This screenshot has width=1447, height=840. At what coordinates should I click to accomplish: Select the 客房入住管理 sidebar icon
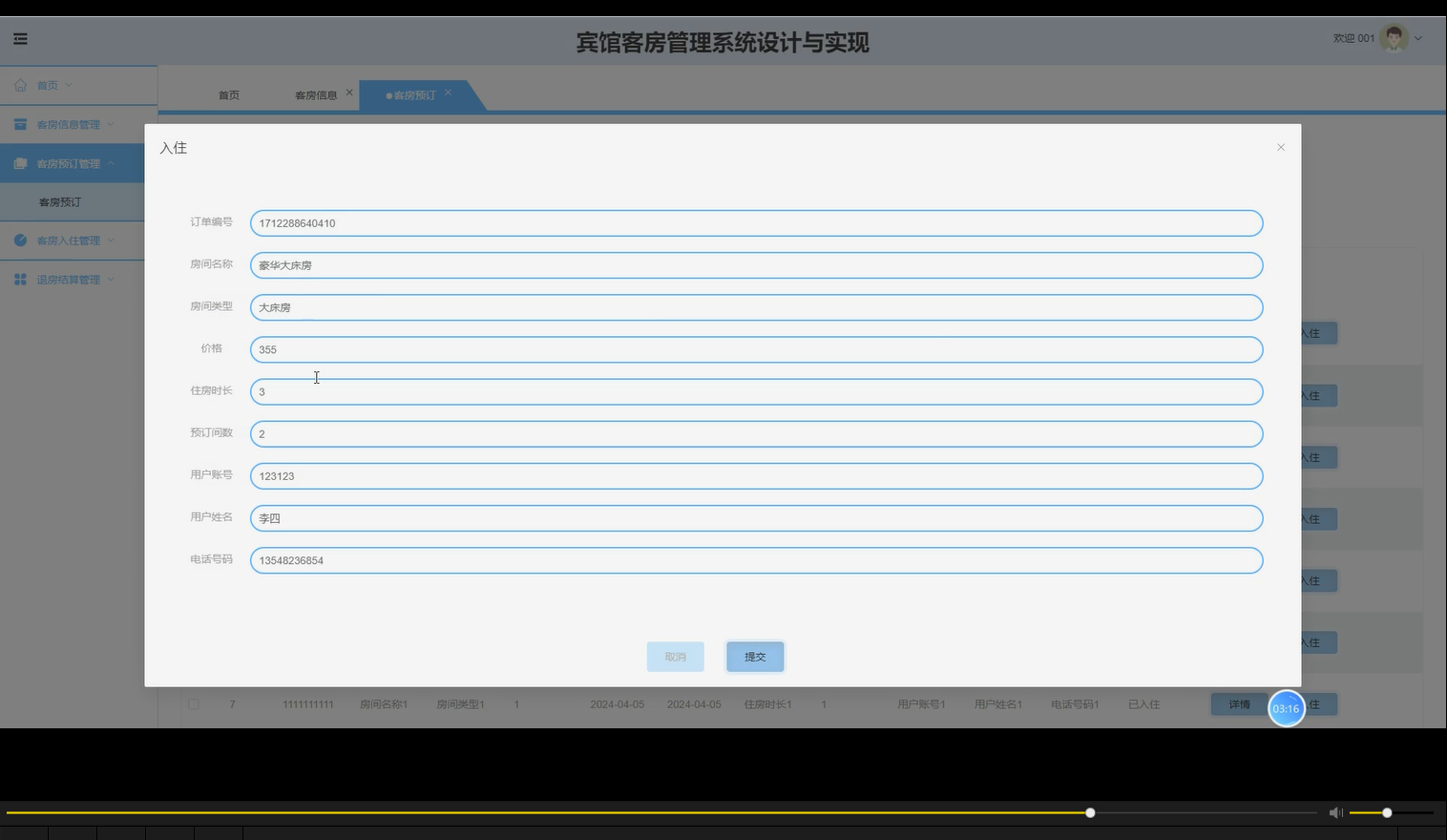tap(20, 240)
